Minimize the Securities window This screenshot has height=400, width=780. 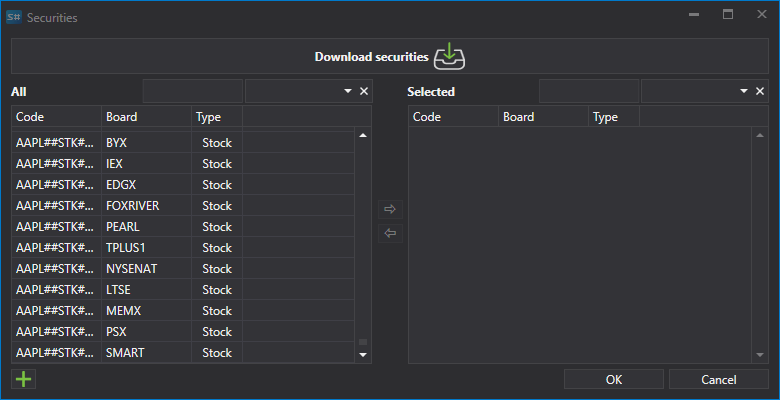click(694, 15)
